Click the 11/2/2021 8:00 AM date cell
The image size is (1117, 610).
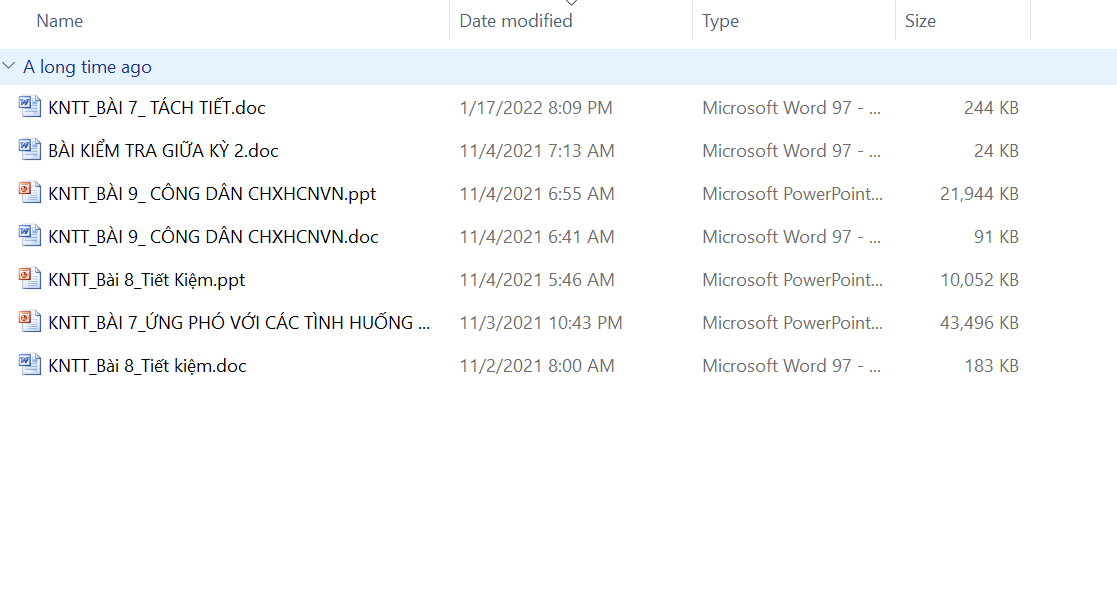537,366
